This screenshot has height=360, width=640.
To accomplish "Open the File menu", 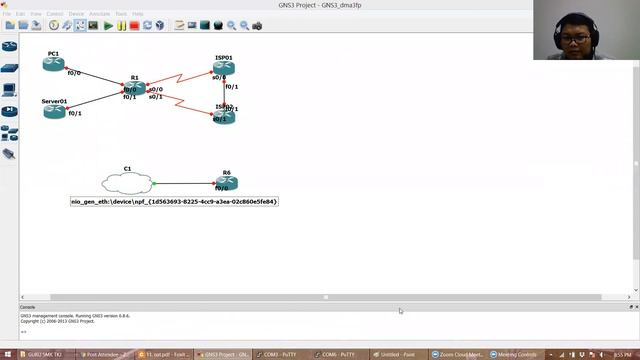I will (7, 14).
